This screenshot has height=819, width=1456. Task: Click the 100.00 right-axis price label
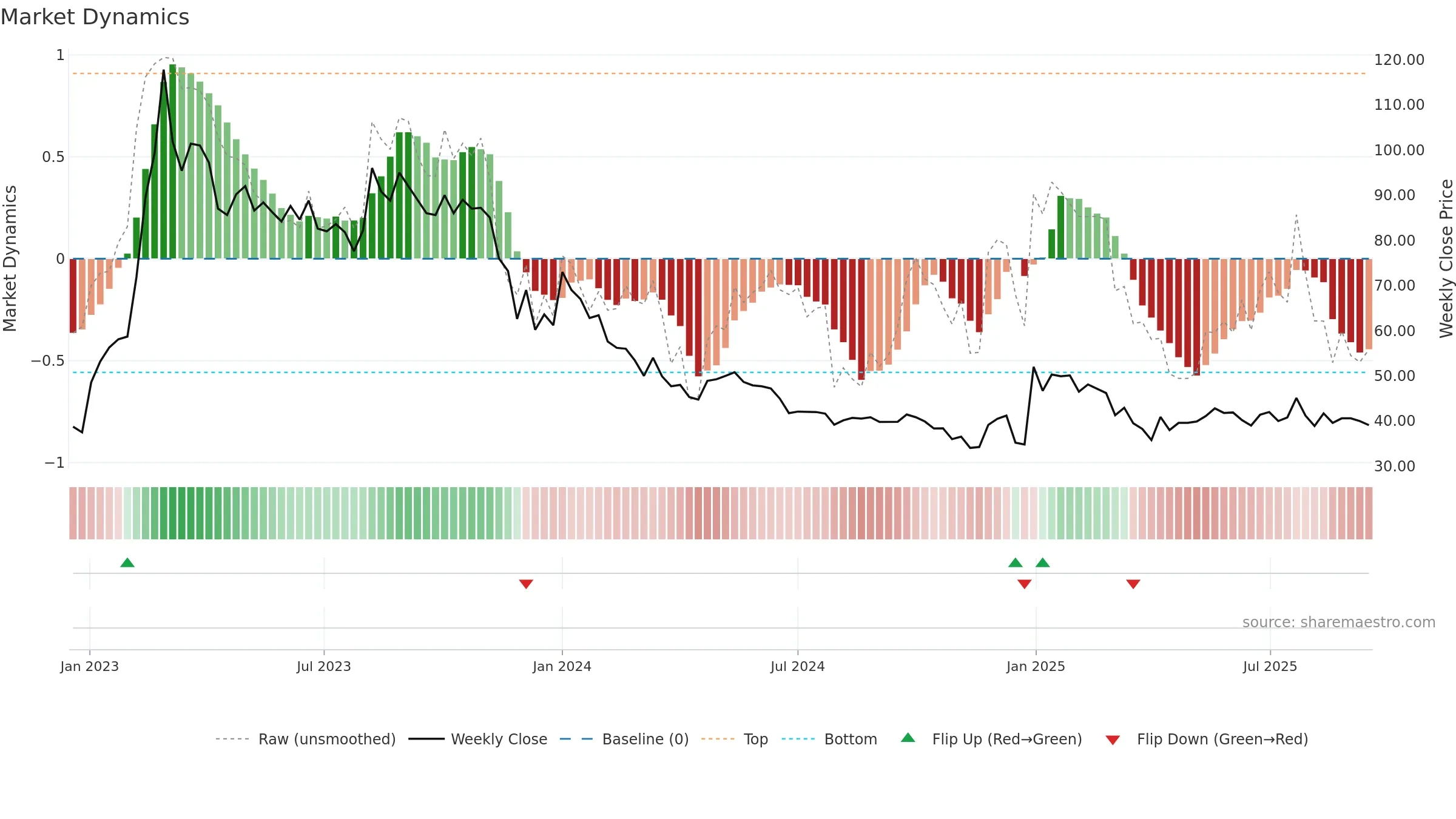[1399, 150]
